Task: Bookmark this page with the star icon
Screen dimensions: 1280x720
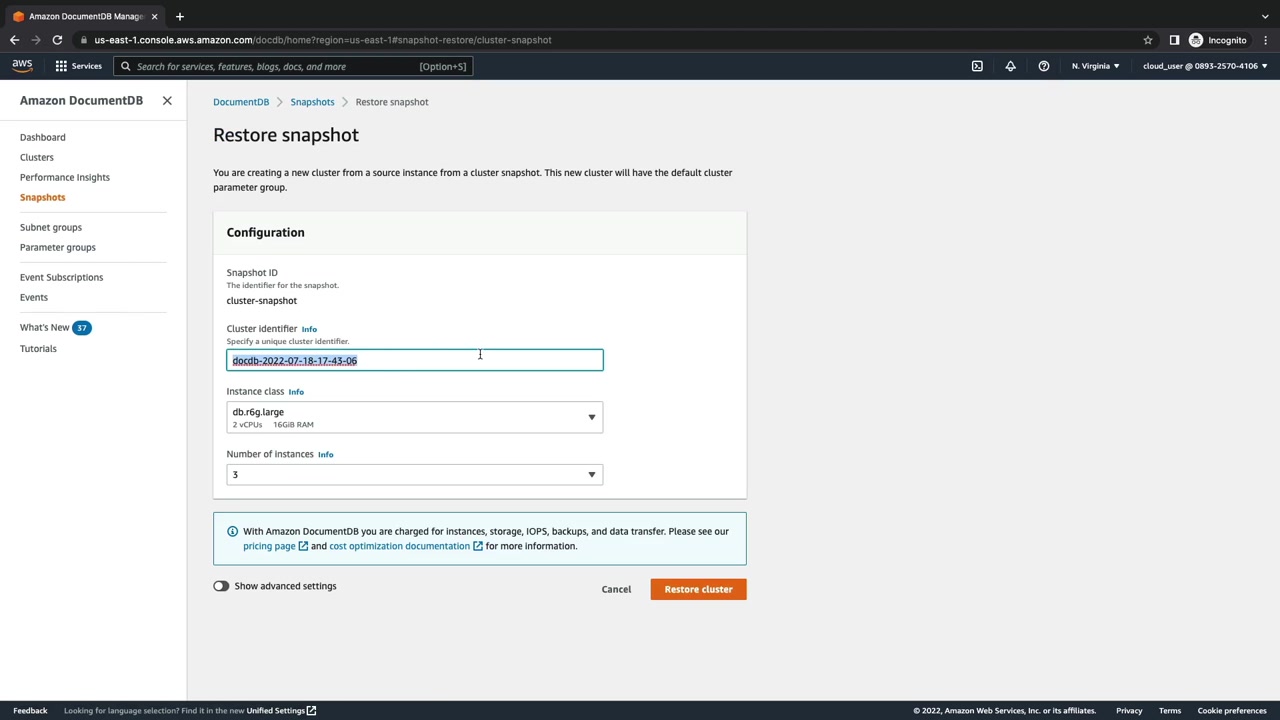Action: click(1148, 40)
